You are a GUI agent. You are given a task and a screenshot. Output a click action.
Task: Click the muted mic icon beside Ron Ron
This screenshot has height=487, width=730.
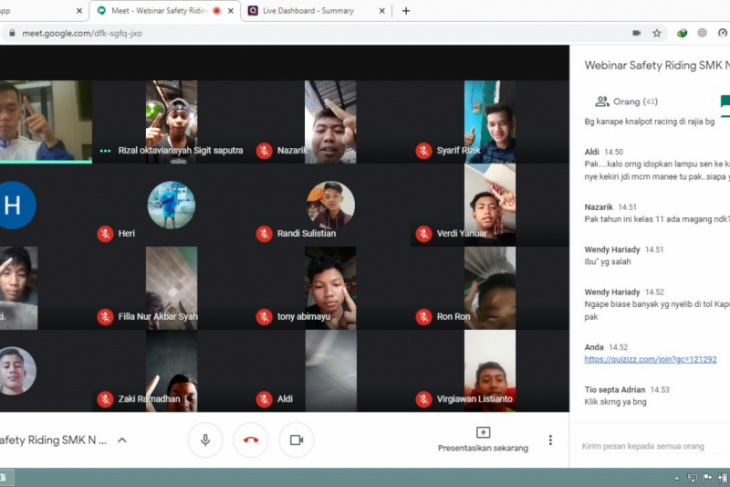click(424, 317)
